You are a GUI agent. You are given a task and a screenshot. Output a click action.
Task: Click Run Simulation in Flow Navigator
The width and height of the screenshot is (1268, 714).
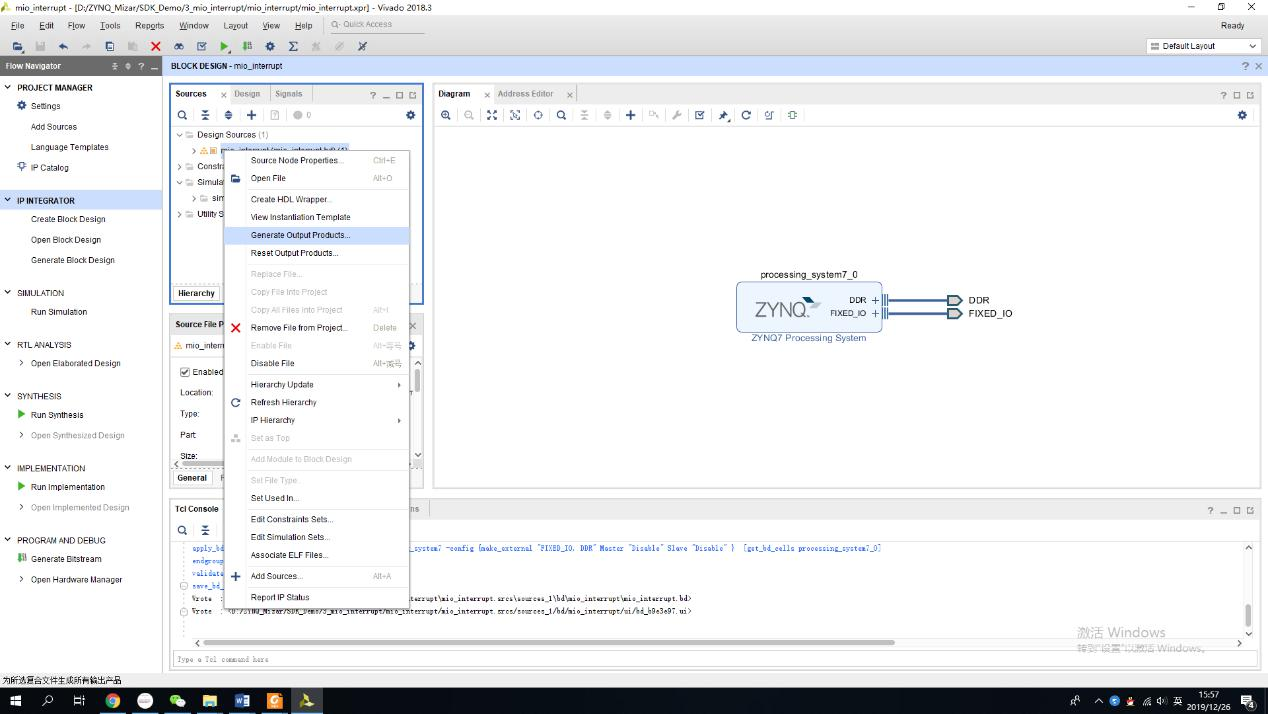click(x=59, y=312)
